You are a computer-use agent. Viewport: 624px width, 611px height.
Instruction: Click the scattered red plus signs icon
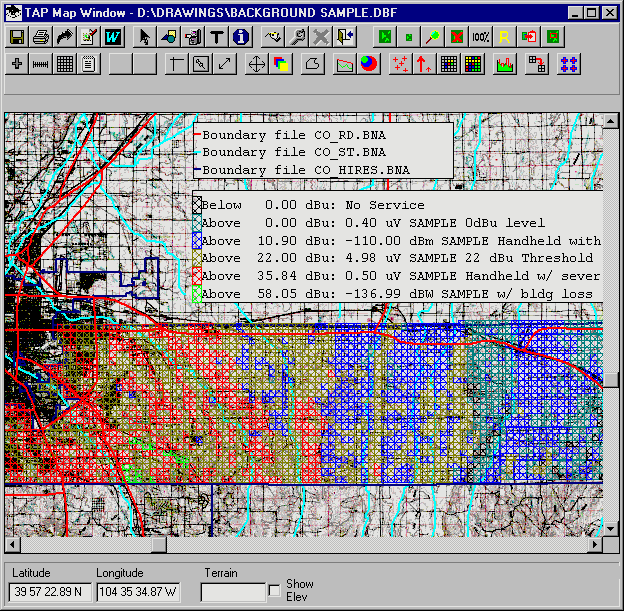(400, 64)
